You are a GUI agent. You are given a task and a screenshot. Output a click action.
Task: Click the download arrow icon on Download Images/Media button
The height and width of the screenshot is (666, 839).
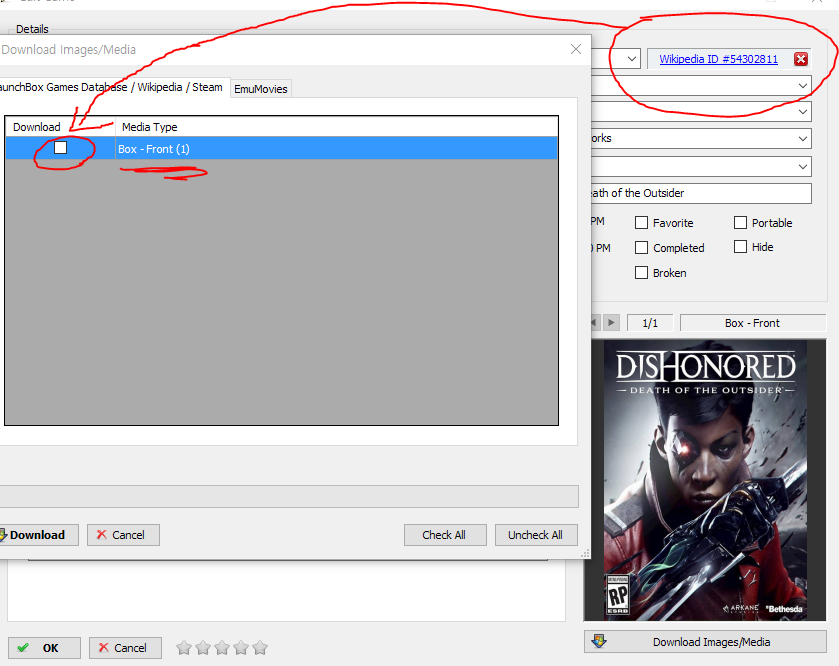(599, 641)
